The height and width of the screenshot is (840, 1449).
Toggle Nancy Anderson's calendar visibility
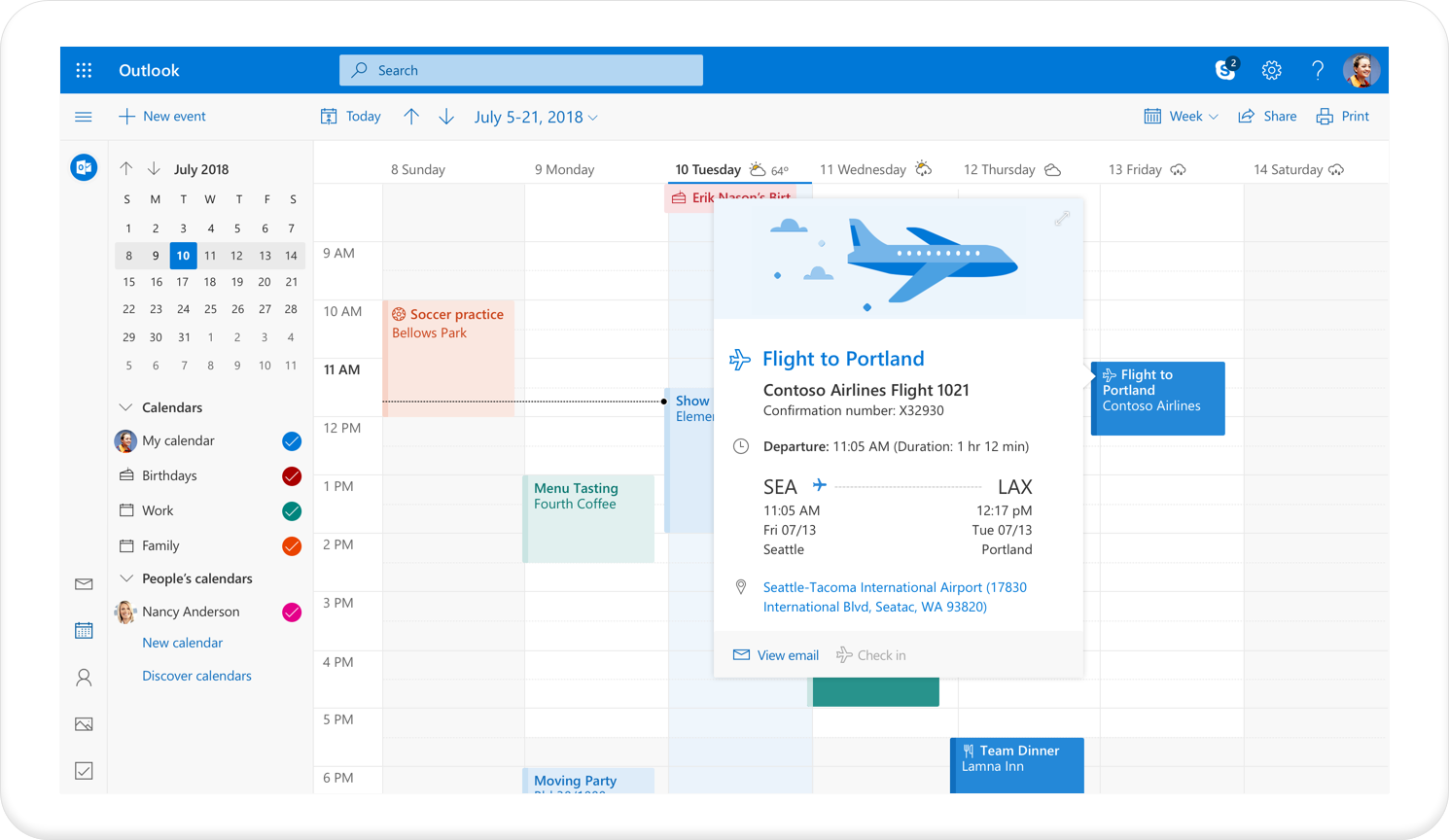292,612
